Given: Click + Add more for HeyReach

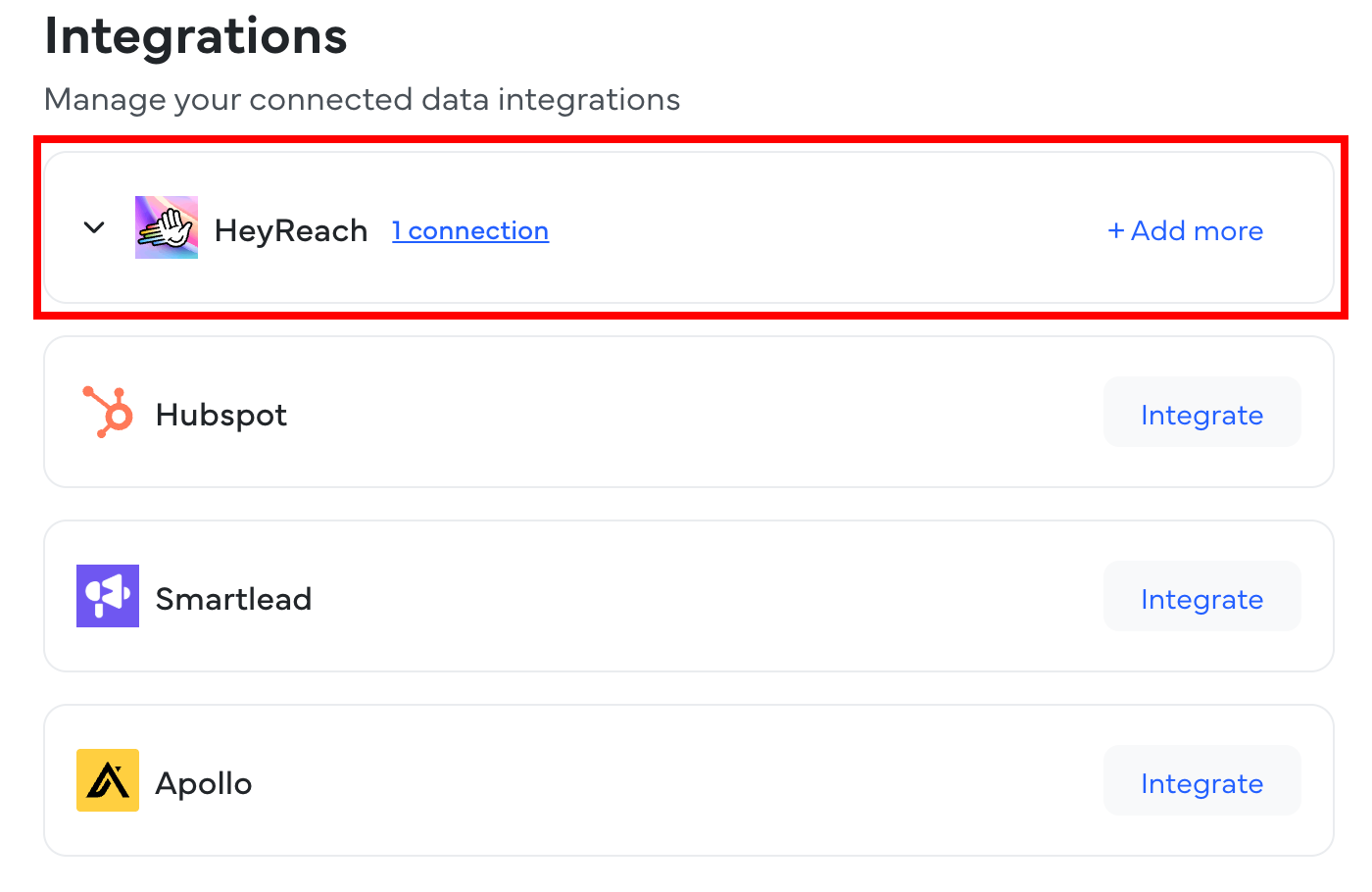Looking at the screenshot, I should pos(1186,230).
